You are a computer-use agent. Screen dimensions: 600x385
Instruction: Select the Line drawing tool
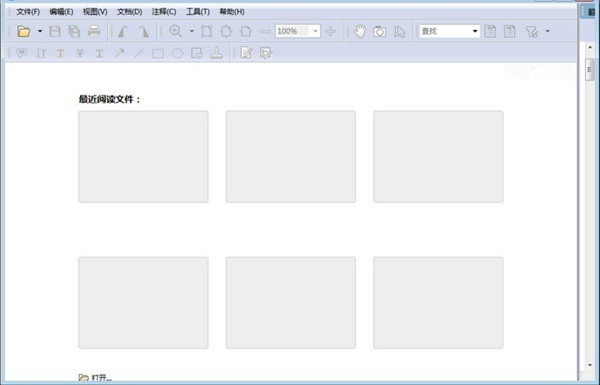pos(139,53)
